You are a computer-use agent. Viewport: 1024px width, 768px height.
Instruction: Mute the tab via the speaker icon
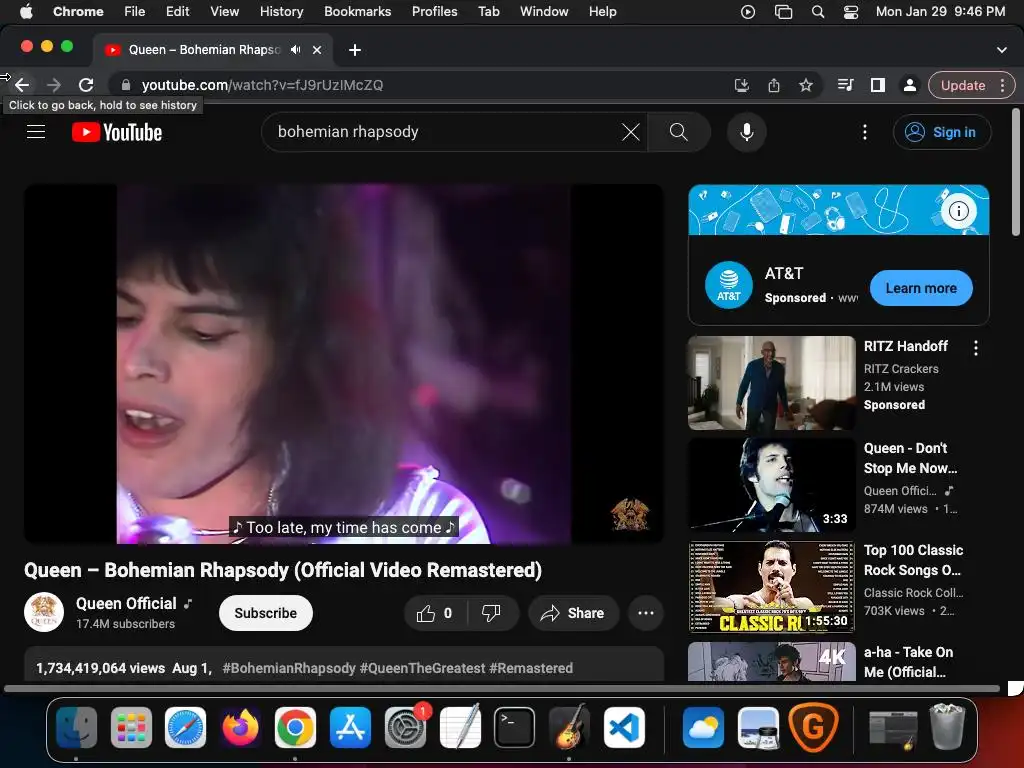tap(296, 50)
